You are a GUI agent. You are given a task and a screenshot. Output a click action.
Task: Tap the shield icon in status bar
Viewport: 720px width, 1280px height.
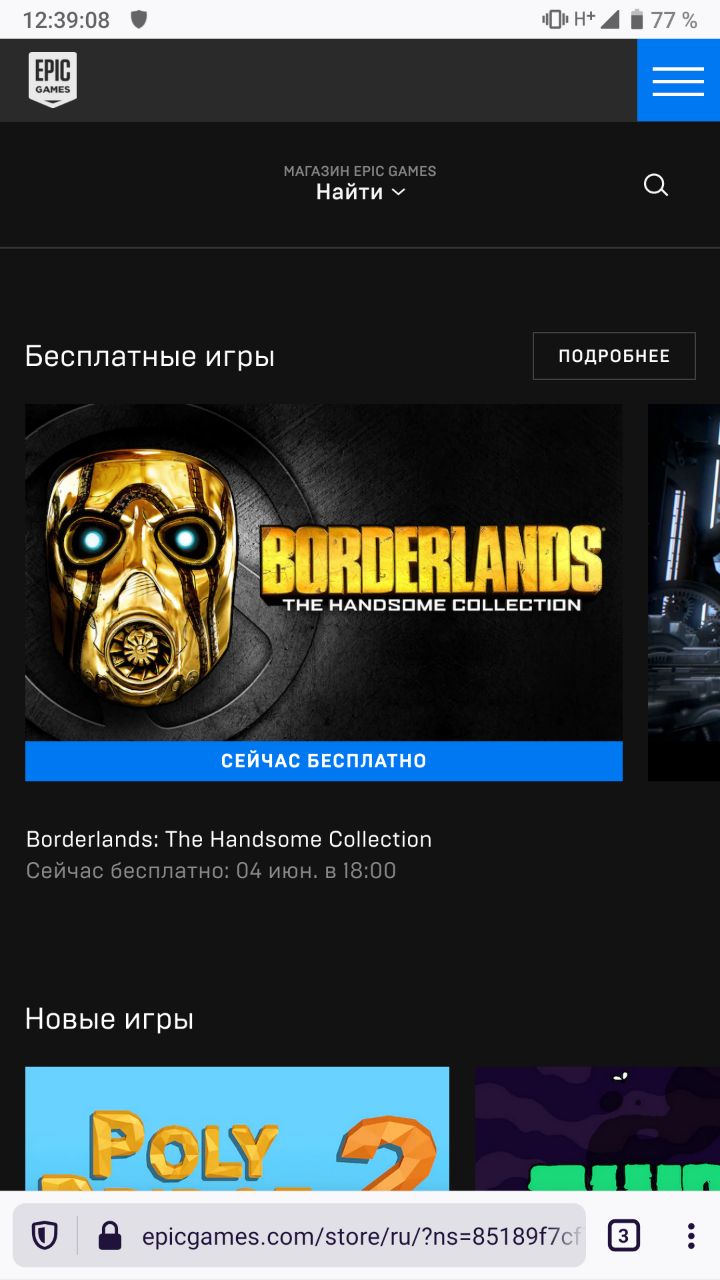pos(139,19)
